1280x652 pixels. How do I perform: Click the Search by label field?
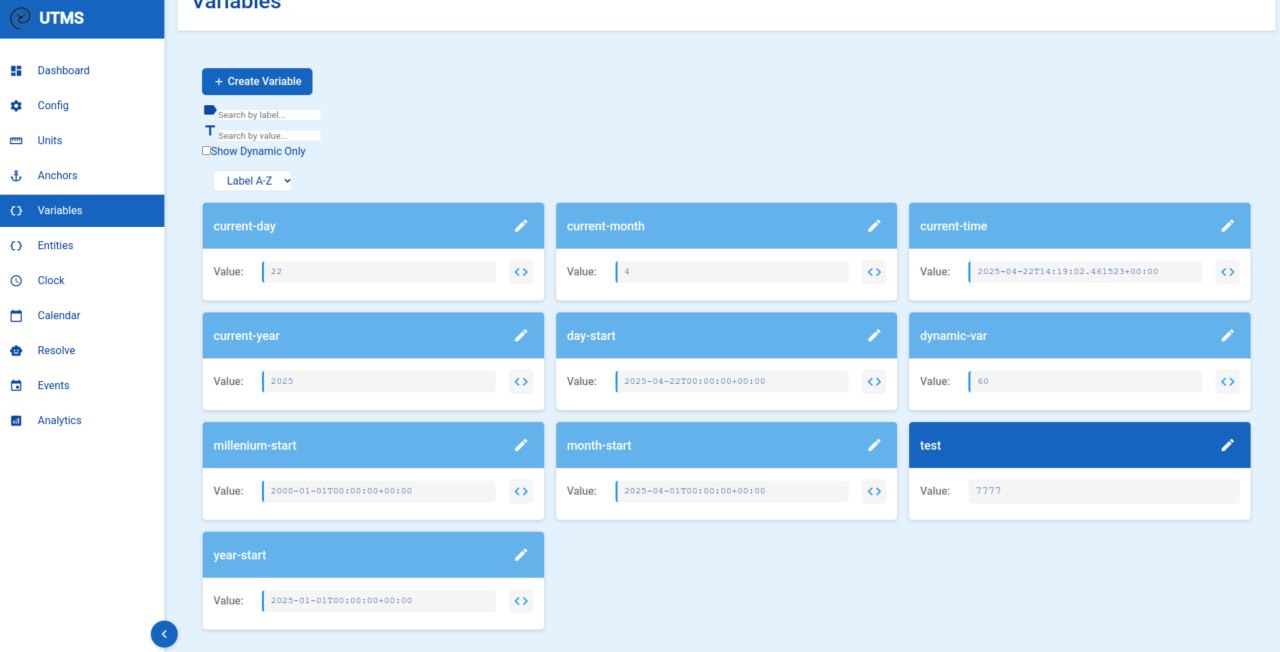(x=268, y=115)
